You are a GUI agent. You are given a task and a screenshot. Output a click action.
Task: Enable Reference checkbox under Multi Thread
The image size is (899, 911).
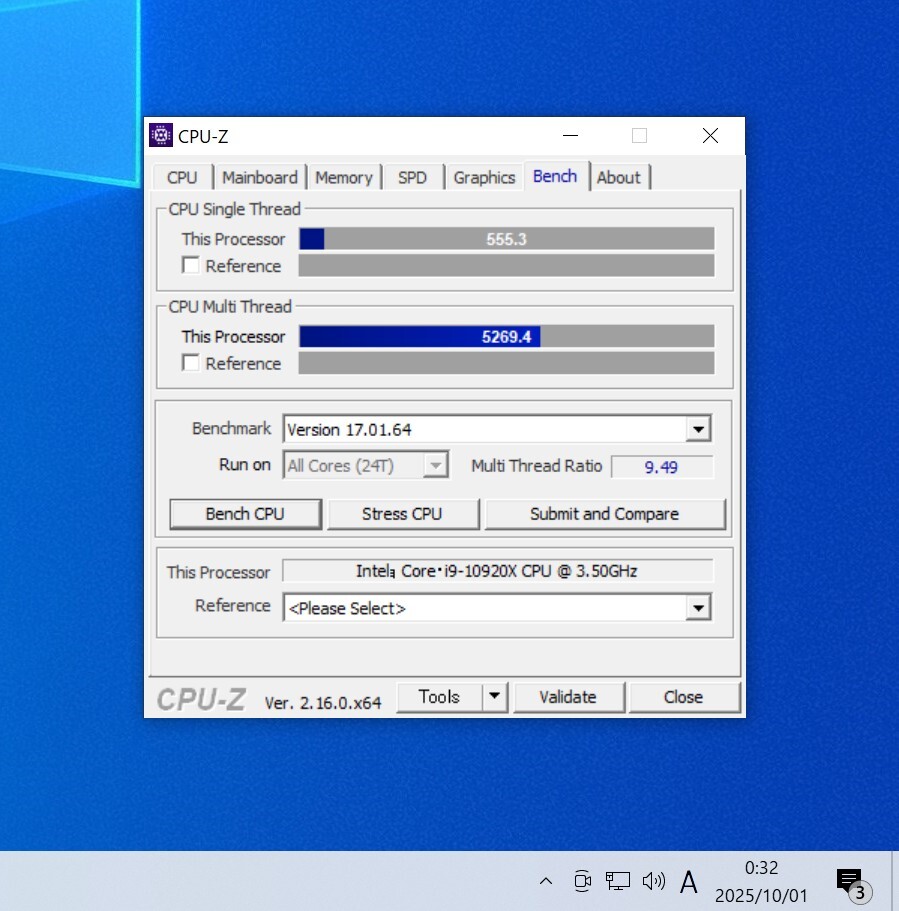(x=191, y=363)
